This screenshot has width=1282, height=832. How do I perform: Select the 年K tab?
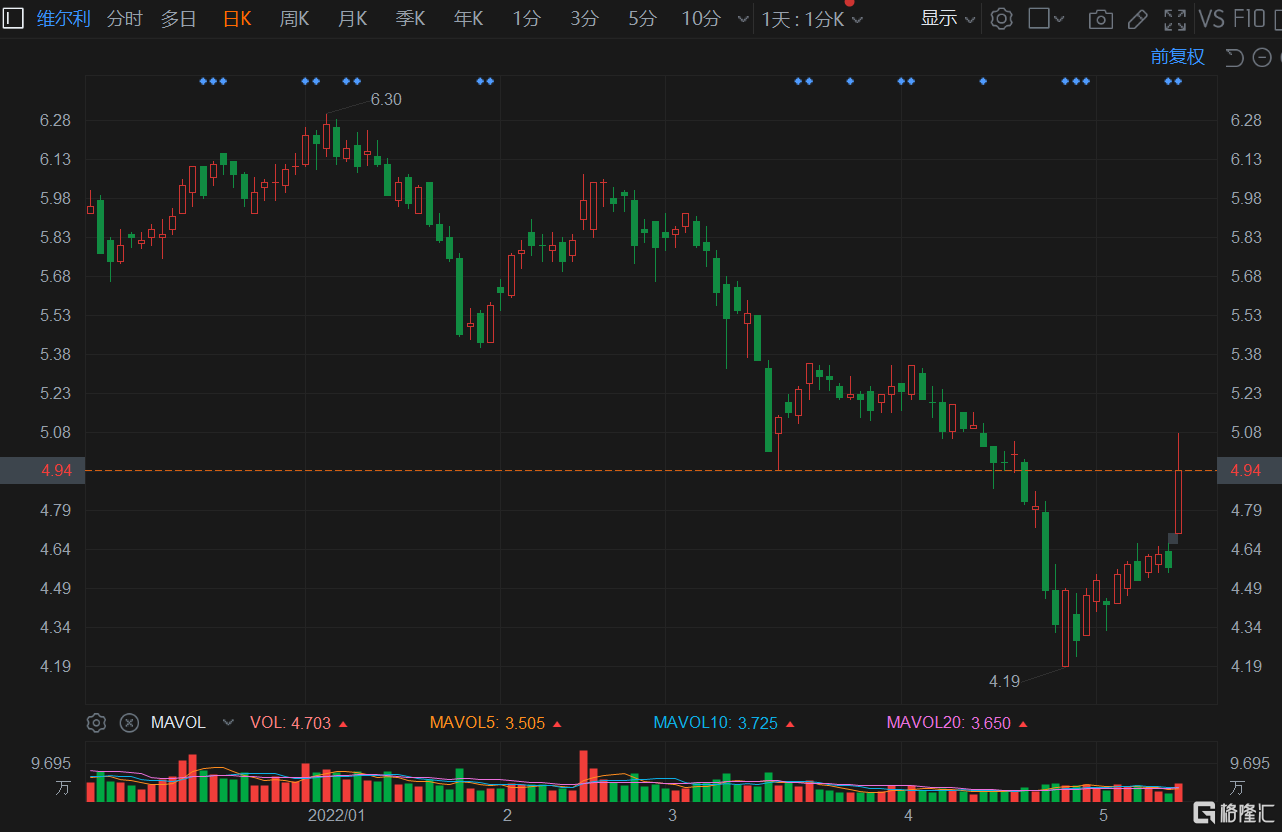468,18
